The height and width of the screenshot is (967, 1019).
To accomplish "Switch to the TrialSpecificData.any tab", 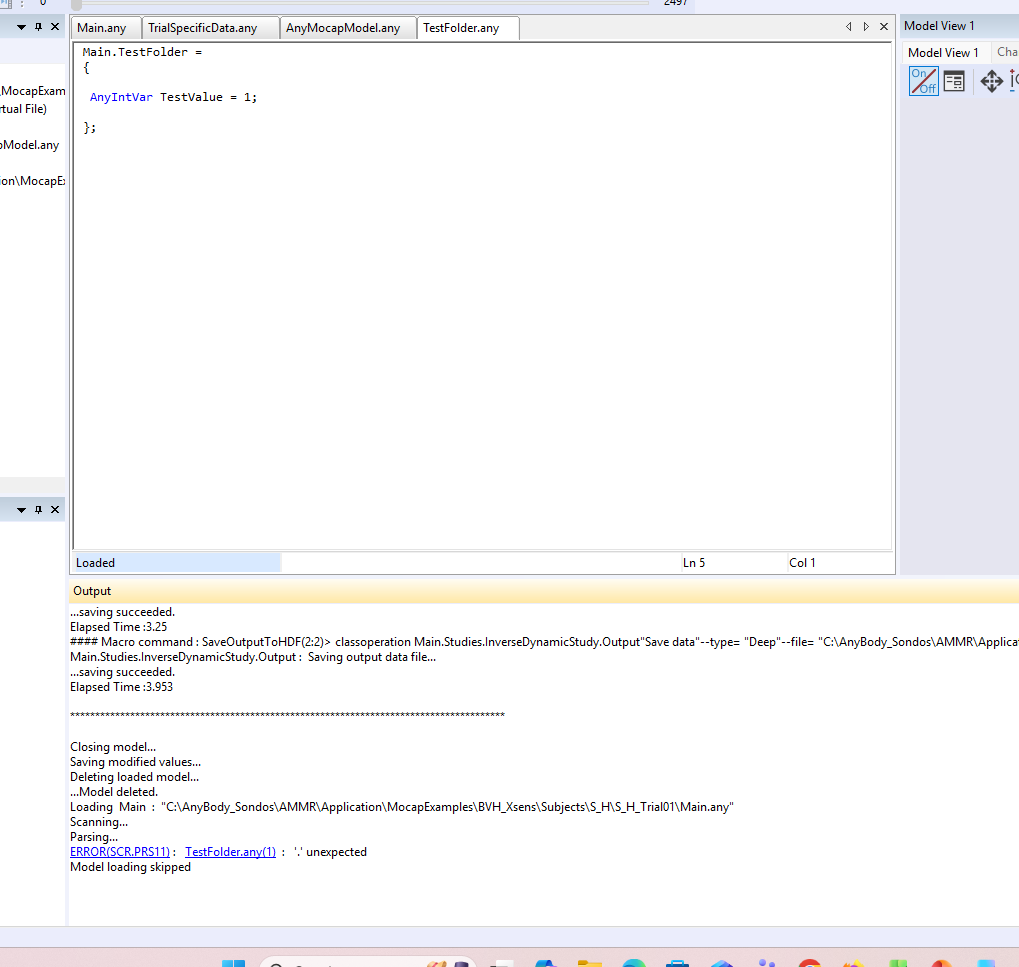I will 202,28.
